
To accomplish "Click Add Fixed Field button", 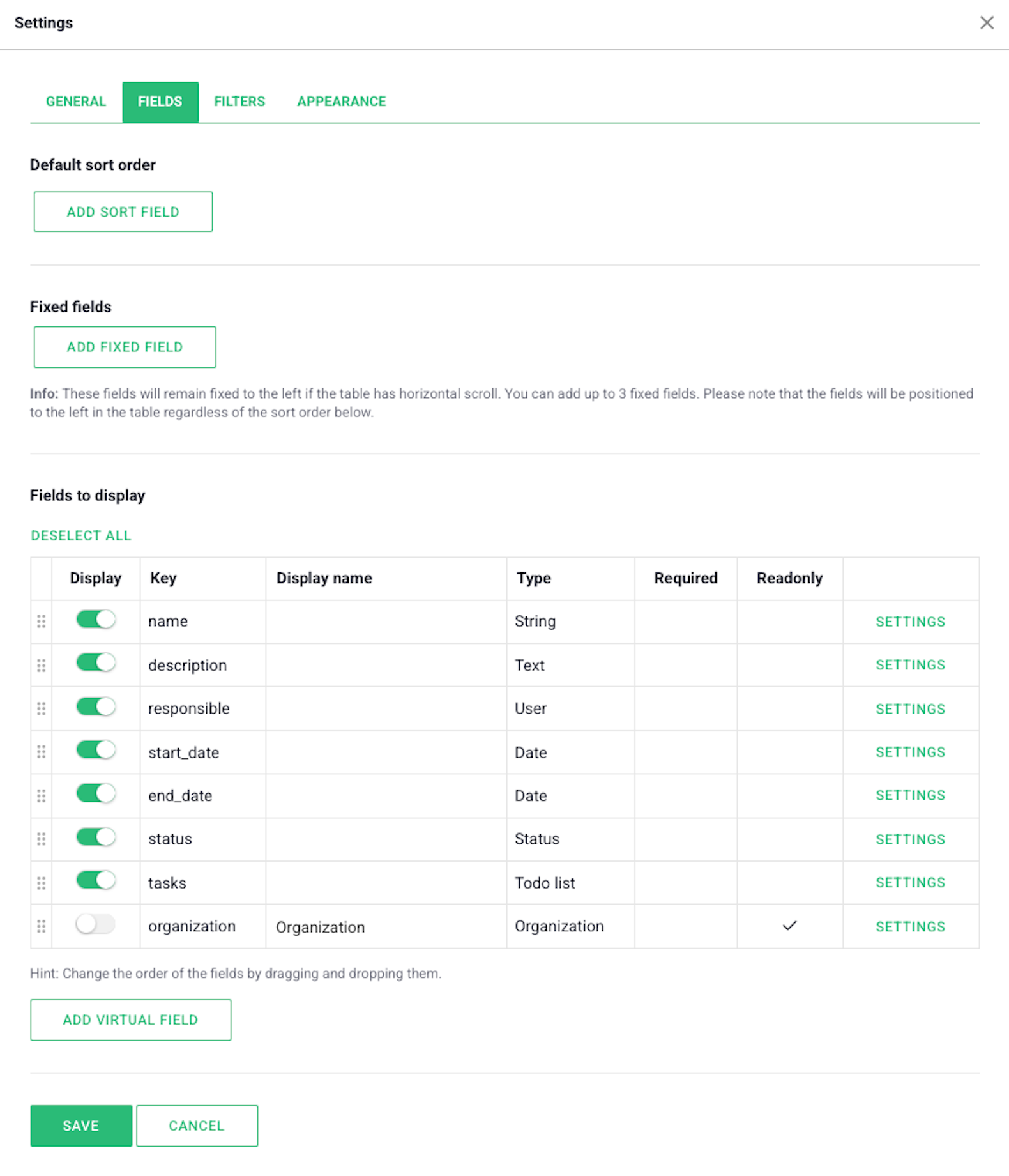I will 125,347.
